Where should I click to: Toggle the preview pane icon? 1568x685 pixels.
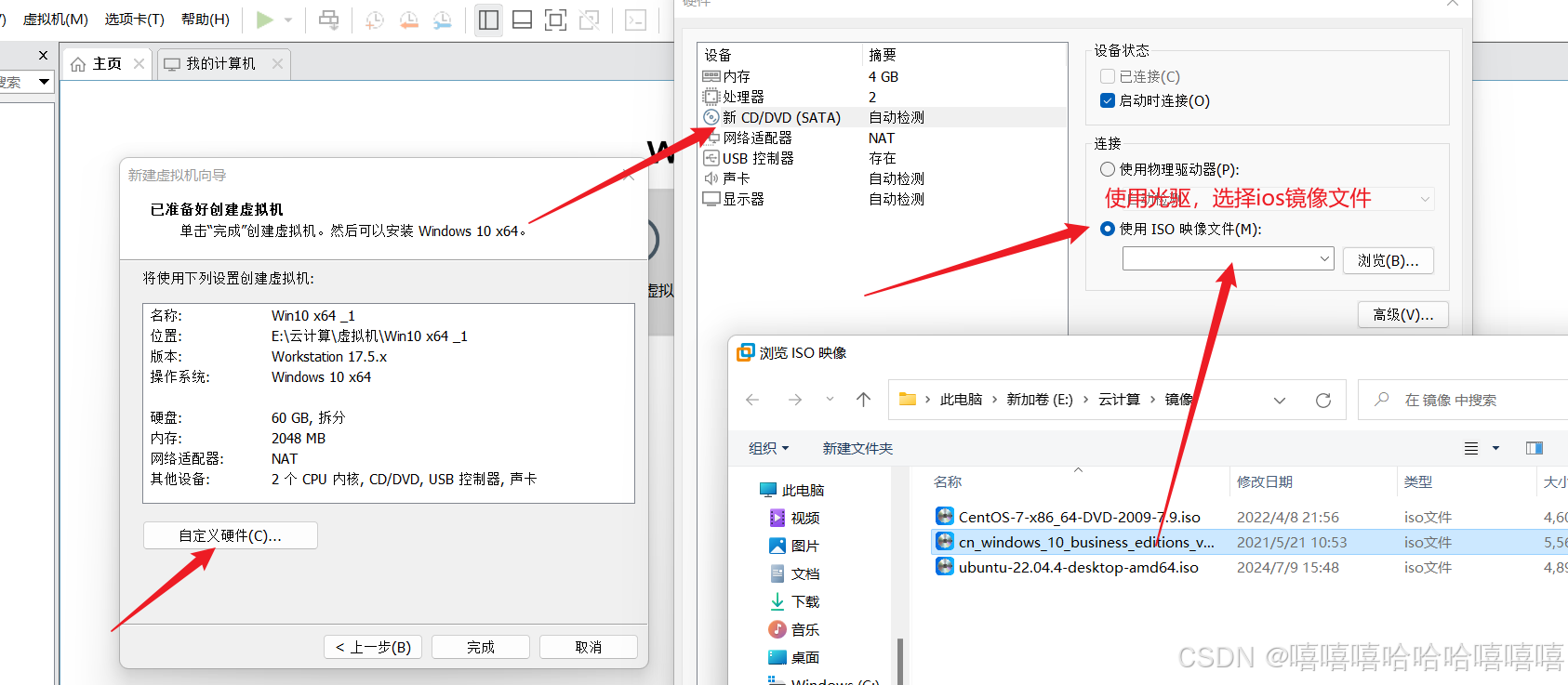[1535, 448]
